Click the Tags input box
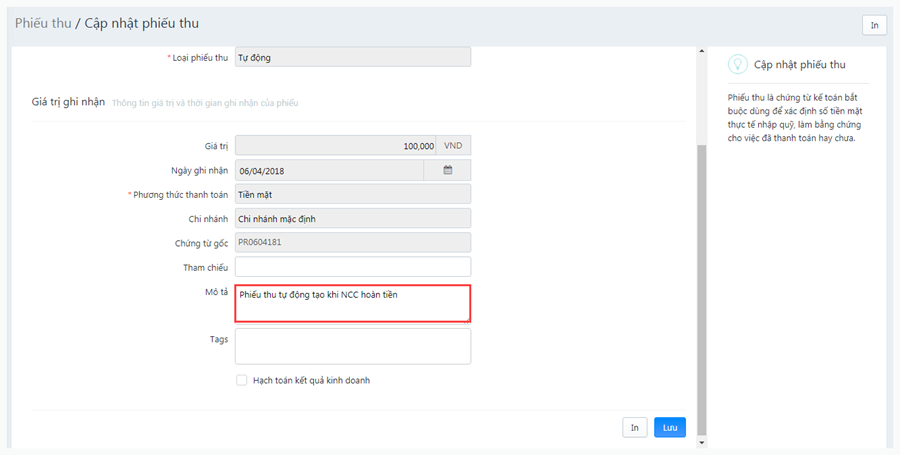This screenshot has width=900, height=455. [353, 346]
